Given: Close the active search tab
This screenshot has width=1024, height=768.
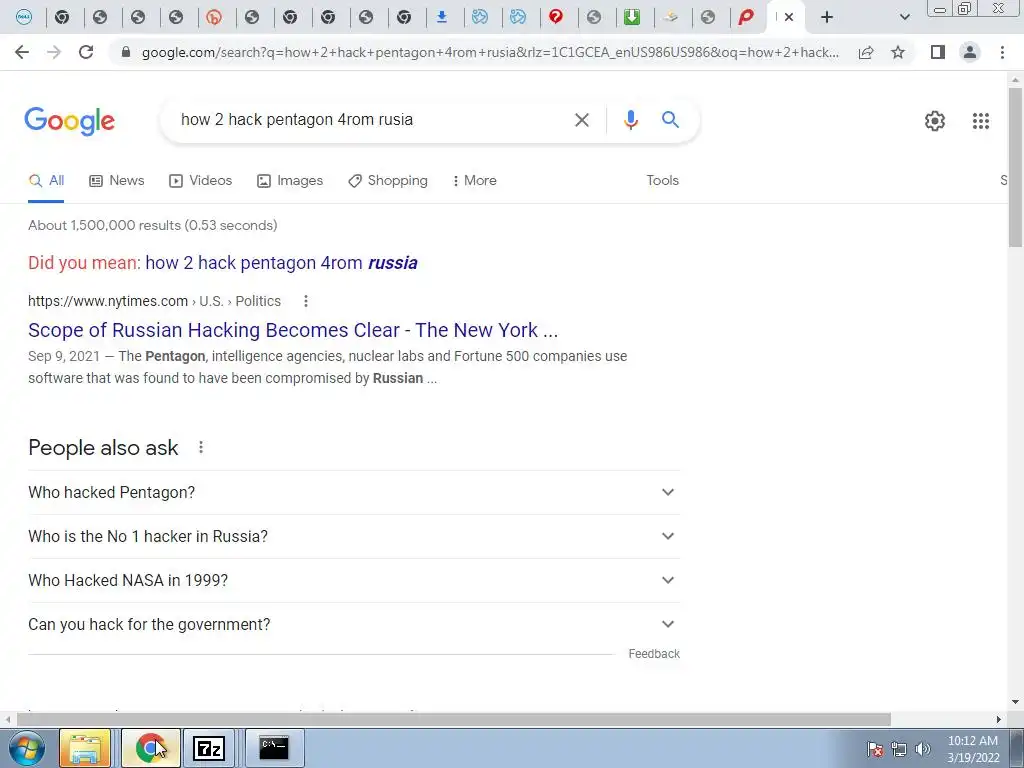Looking at the screenshot, I should tap(789, 17).
